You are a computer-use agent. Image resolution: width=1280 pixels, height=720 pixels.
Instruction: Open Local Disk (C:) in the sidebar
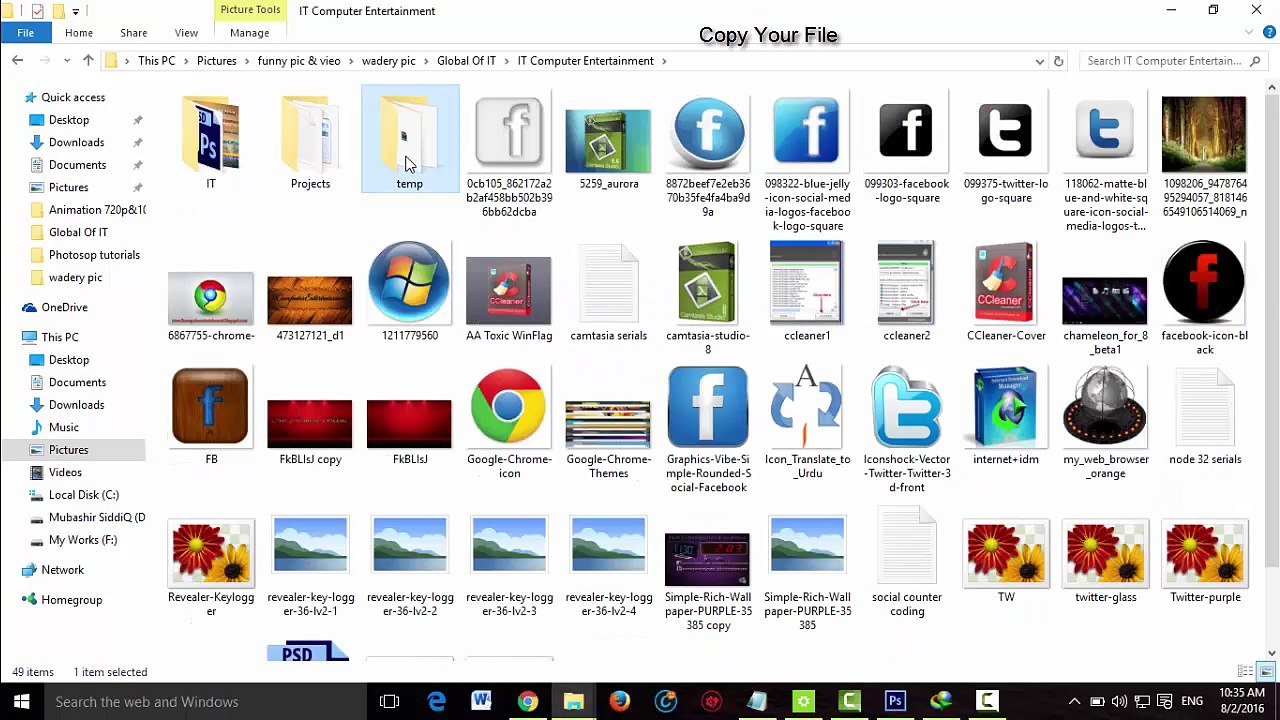(x=84, y=495)
